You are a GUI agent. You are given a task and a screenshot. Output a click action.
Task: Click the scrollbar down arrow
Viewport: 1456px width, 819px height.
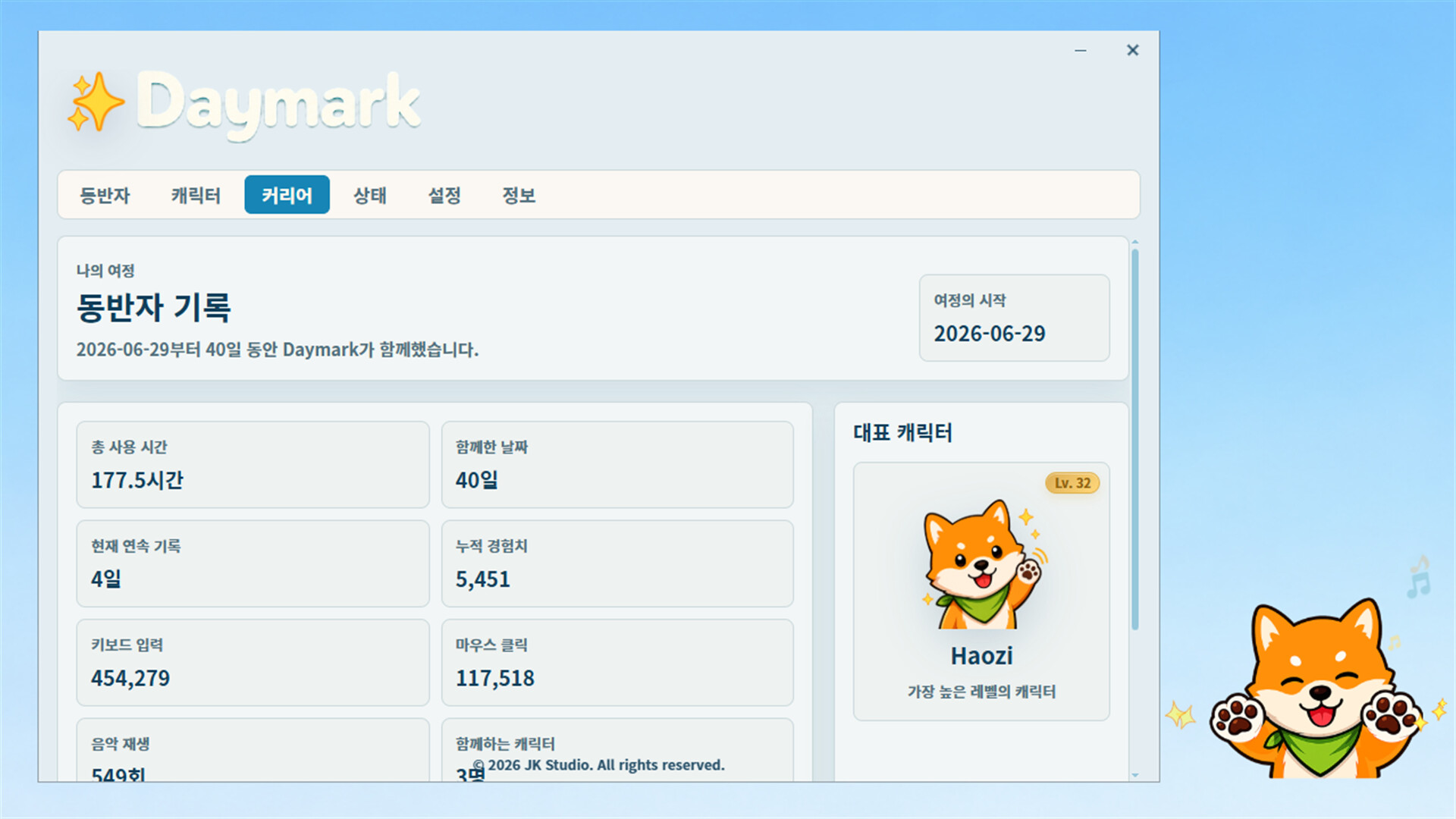pyautogui.click(x=1135, y=775)
